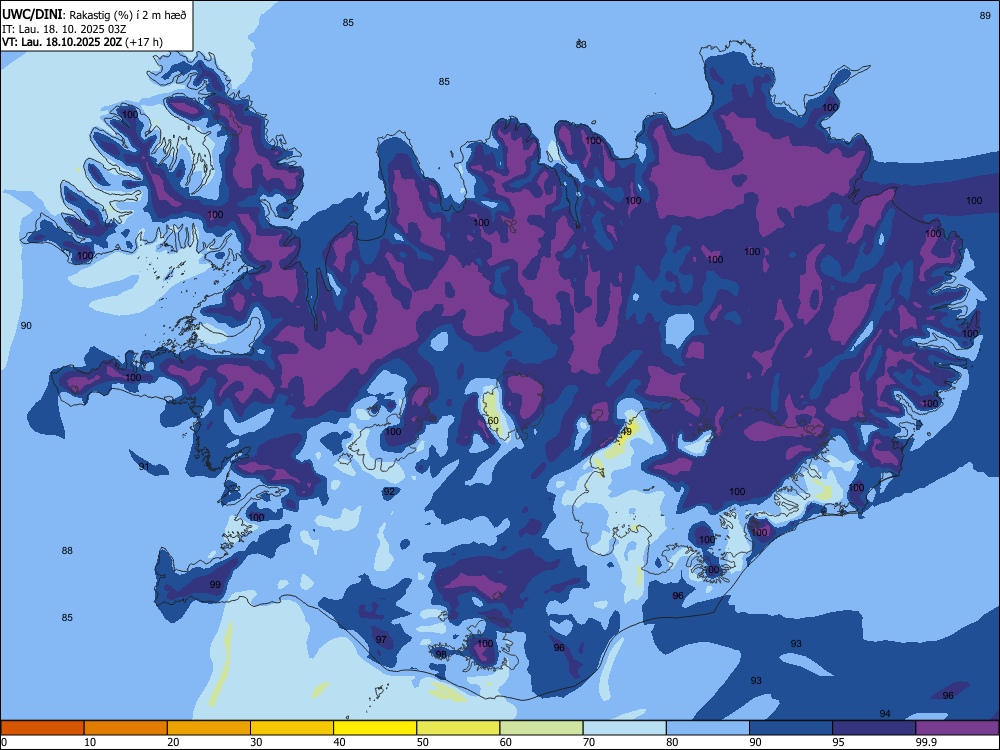
Task: Select the indigo 95–99.9 legend swatch
Action: [x=874, y=728]
